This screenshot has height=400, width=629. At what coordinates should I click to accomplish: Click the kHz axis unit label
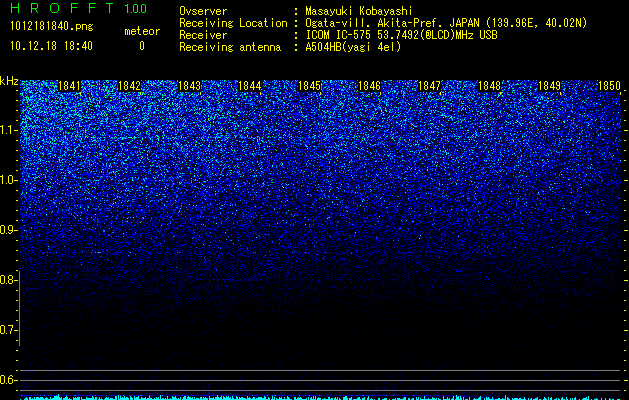pyautogui.click(x=9, y=81)
